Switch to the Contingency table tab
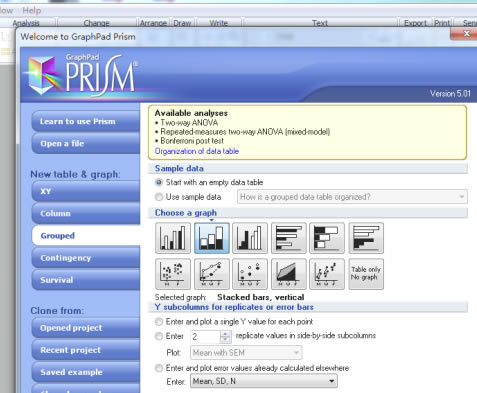This screenshot has width=477, height=393. [86, 258]
